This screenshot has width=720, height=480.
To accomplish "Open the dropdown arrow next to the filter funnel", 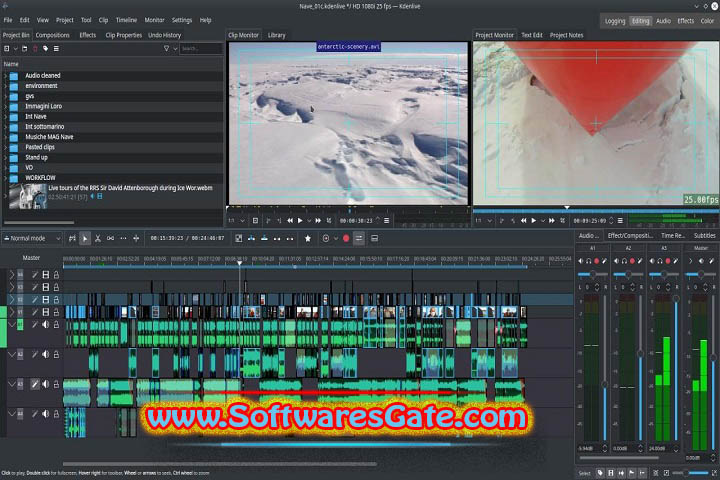I will click(175, 48).
